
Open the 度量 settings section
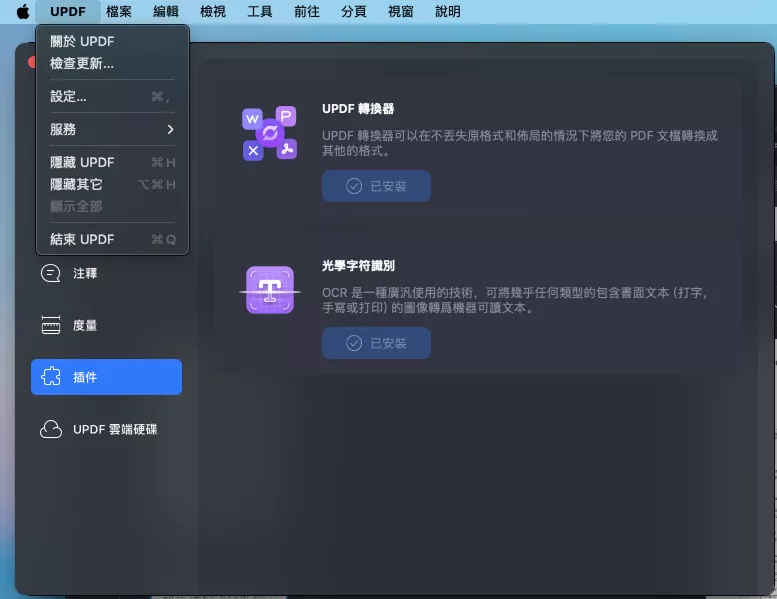click(106, 326)
